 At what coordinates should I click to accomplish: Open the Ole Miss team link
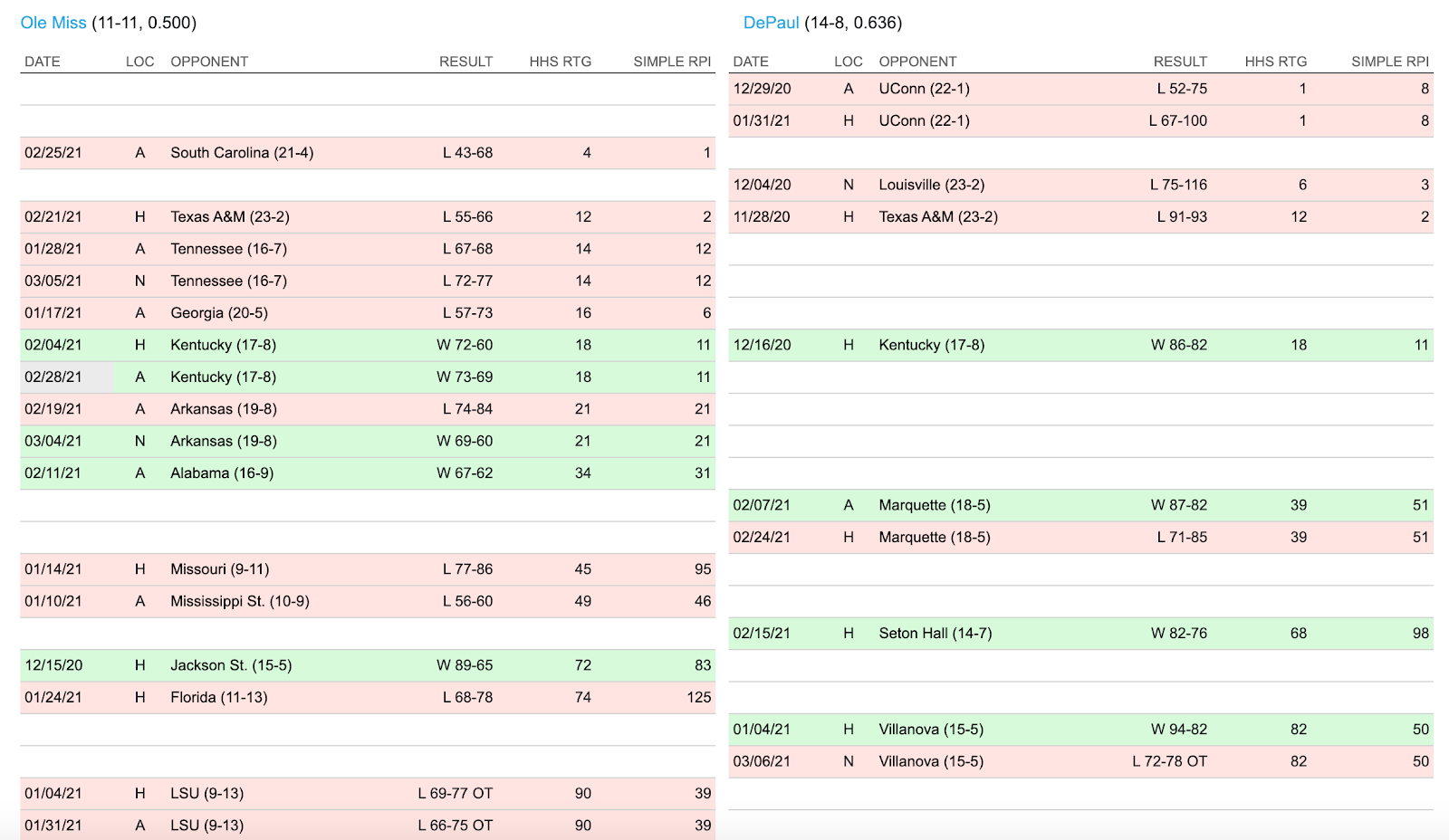[53, 23]
